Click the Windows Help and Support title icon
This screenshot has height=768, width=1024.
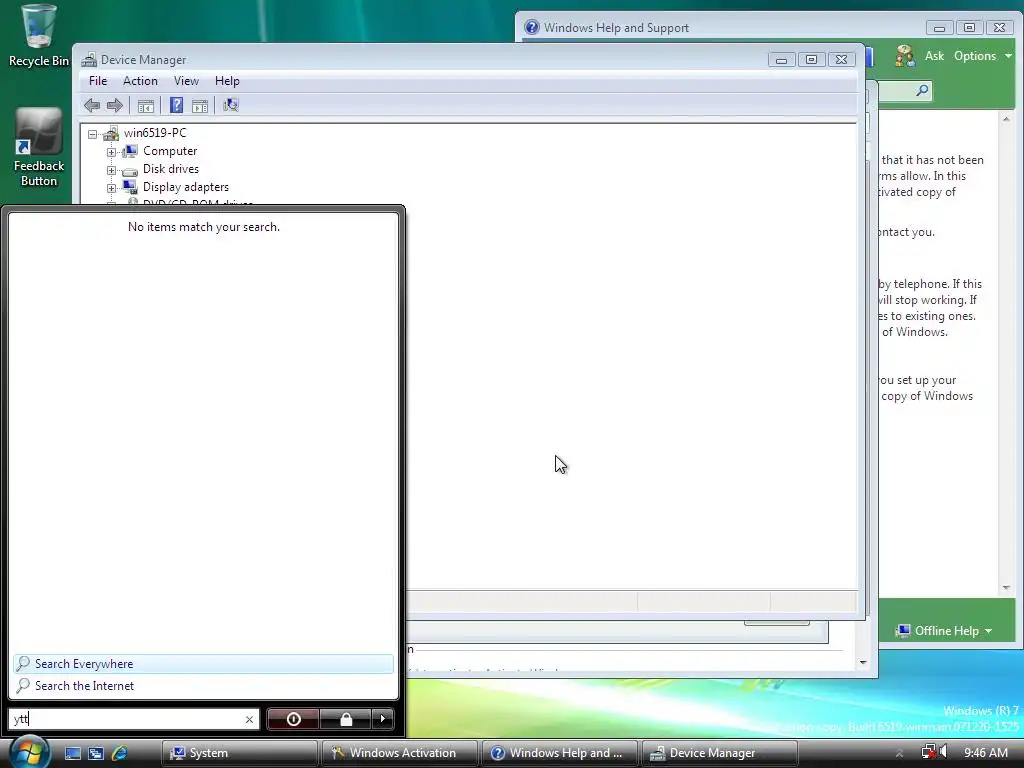pyautogui.click(x=532, y=27)
